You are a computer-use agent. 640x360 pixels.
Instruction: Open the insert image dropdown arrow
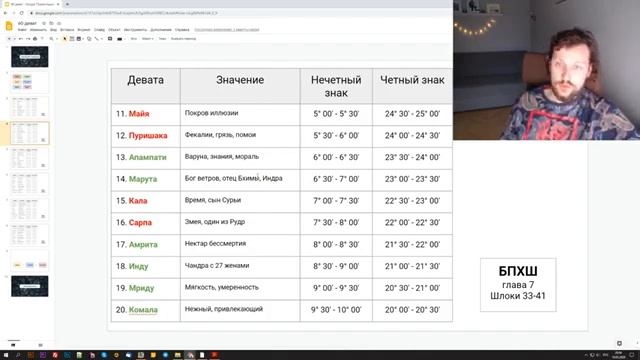(x=83, y=39)
